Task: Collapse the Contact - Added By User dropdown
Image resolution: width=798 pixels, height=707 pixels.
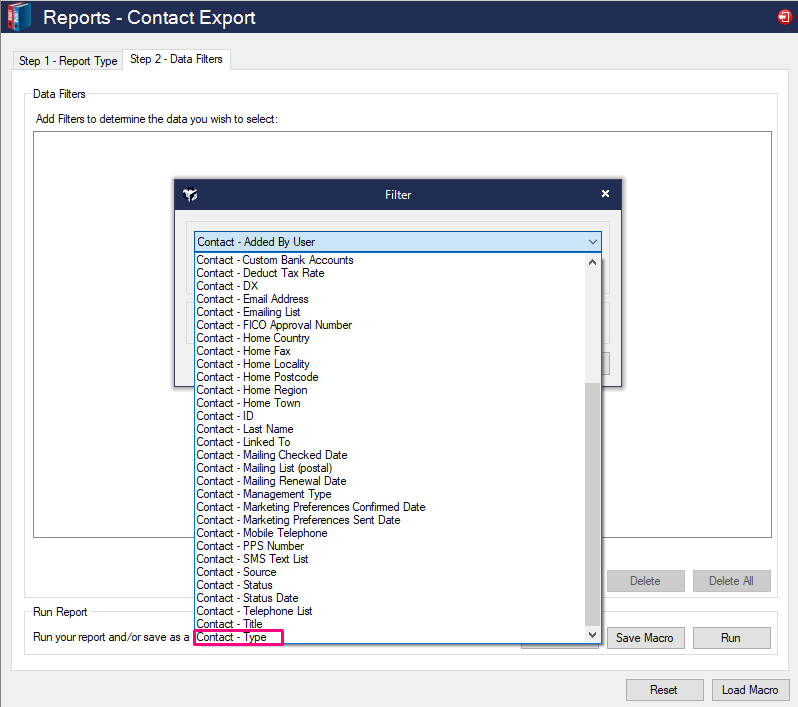Action: click(593, 242)
